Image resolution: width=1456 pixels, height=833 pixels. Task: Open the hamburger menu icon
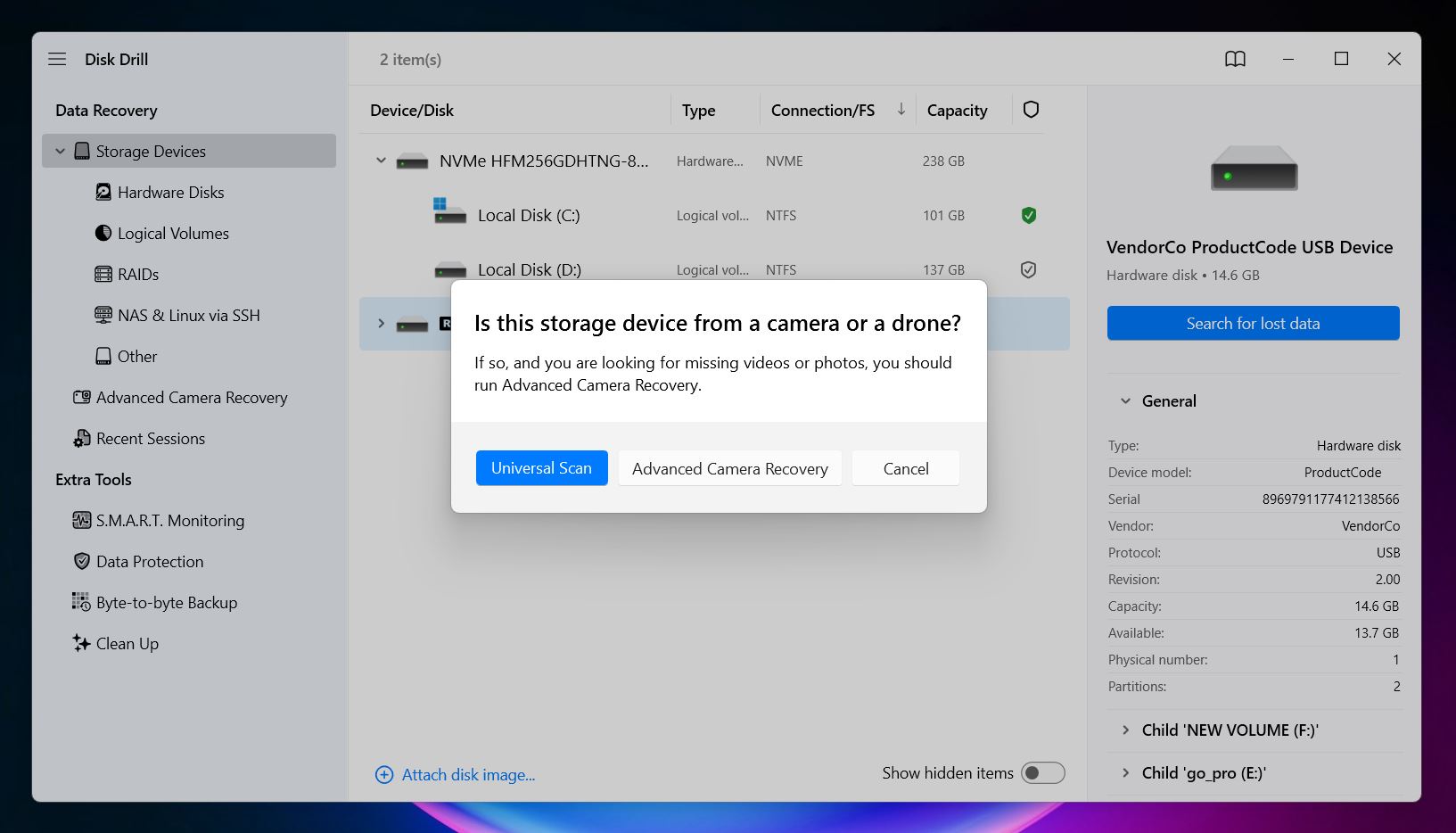coord(57,59)
